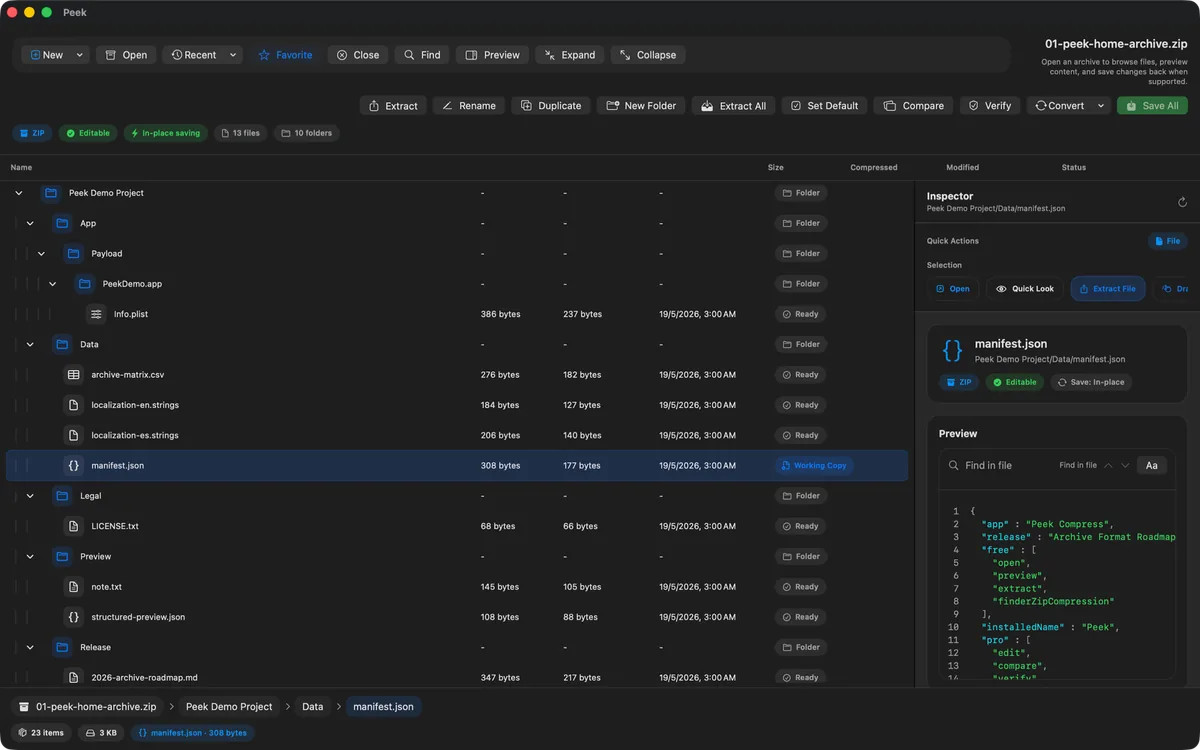The height and width of the screenshot is (750, 1200).
Task: Select the Info.plist file icon
Action: tap(96, 314)
